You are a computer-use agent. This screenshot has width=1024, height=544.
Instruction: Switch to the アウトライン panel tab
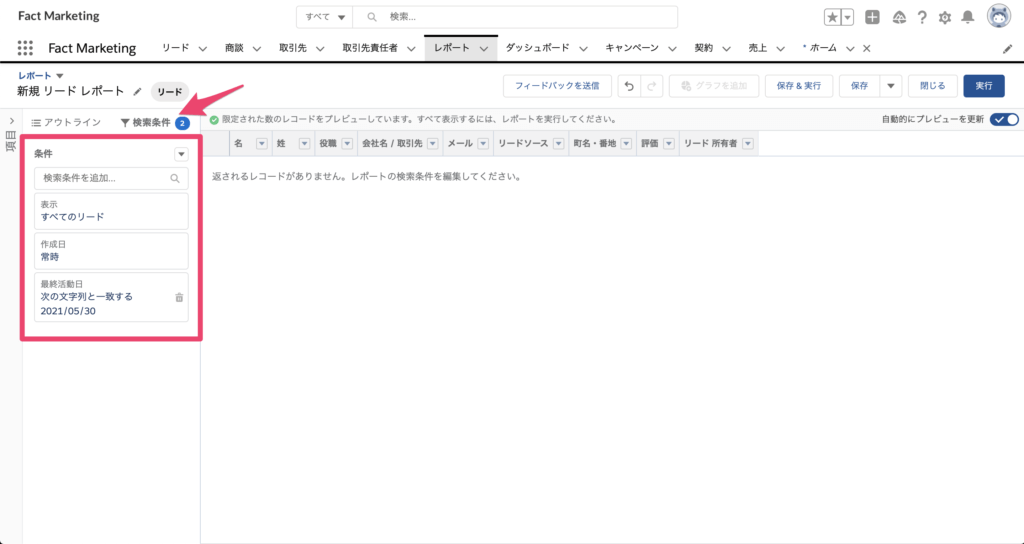tap(66, 122)
